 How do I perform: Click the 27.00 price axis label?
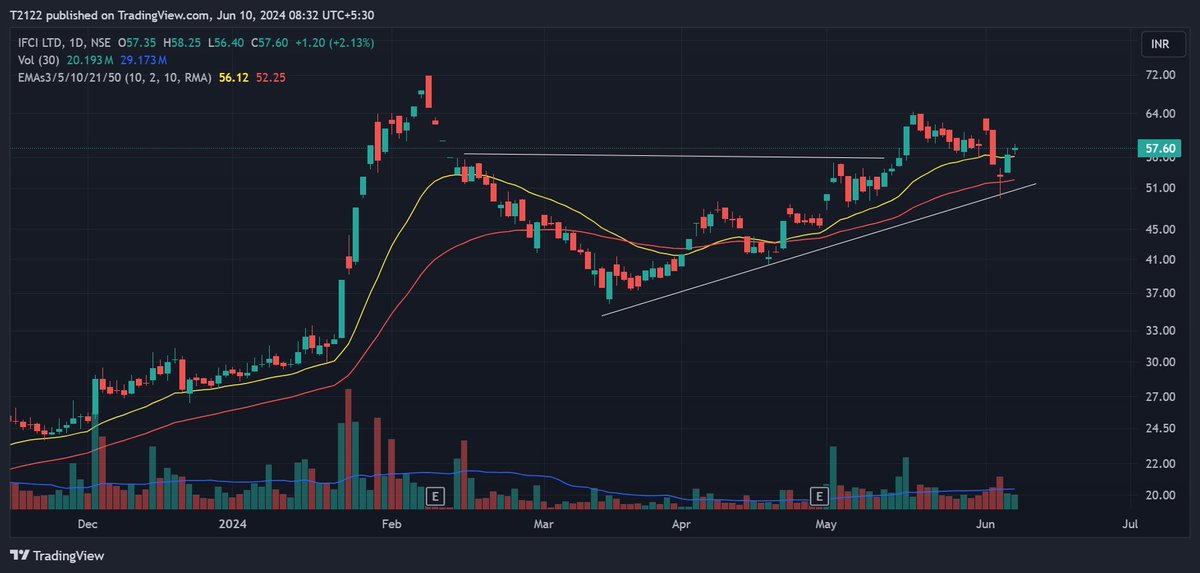point(1159,397)
